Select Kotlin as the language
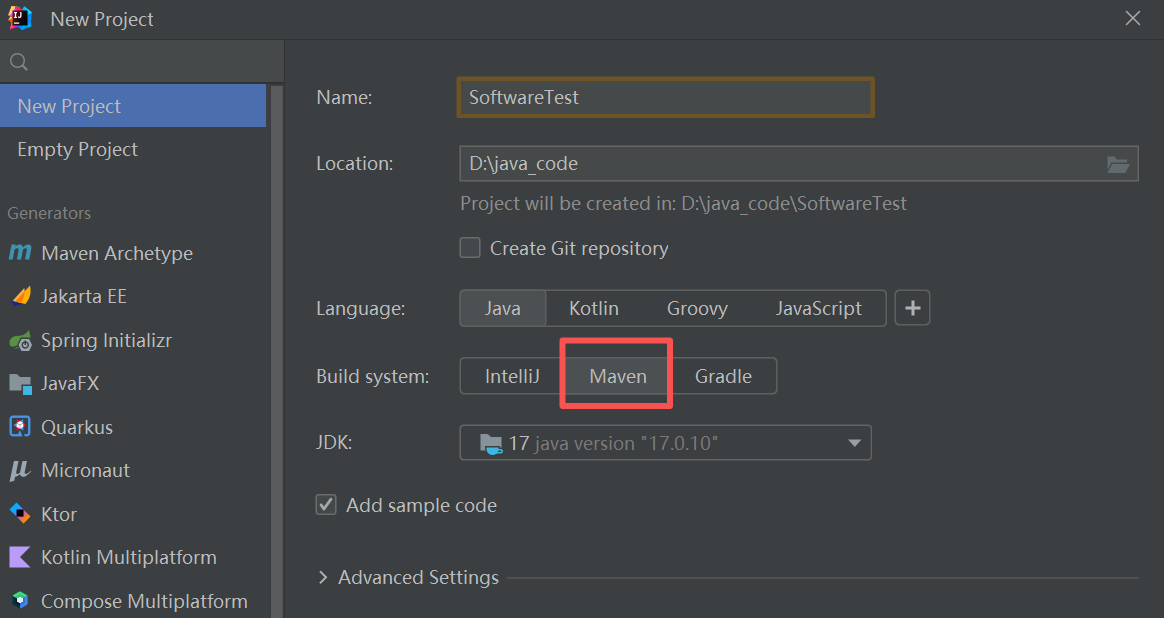 coord(594,308)
